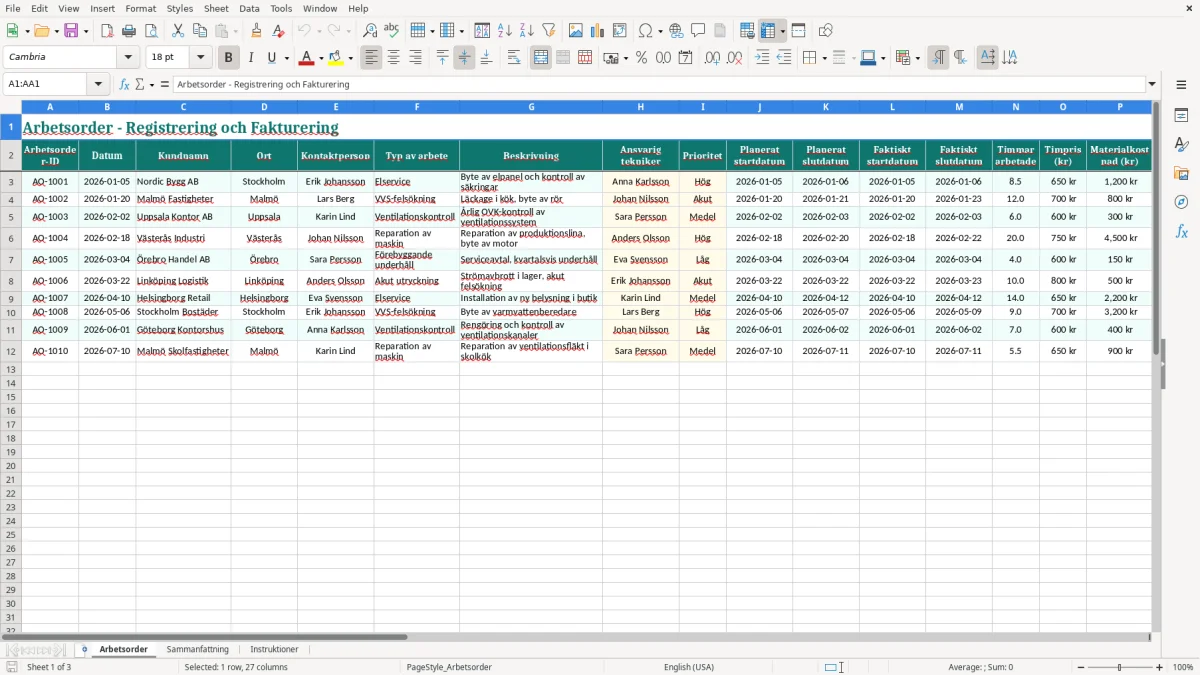Image resolution: width=1200 pixels, height=675 pixels.
Task: Click the Copy icon
Action: coord(200,31)
